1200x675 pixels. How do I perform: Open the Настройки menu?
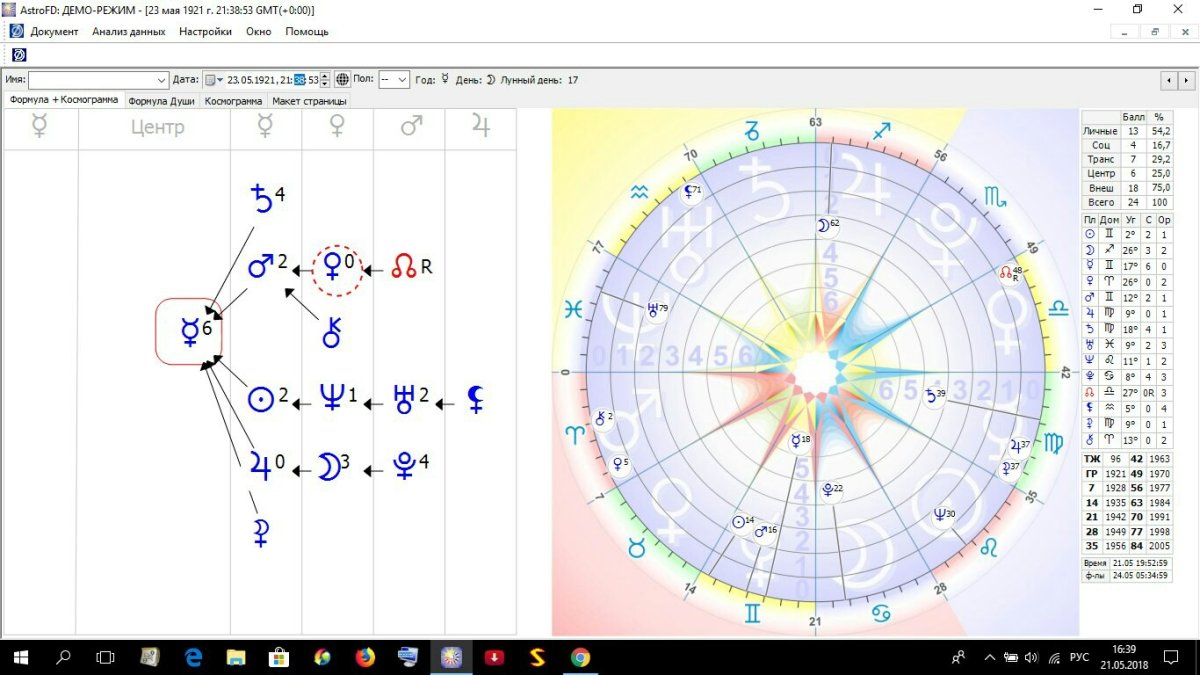205,31
